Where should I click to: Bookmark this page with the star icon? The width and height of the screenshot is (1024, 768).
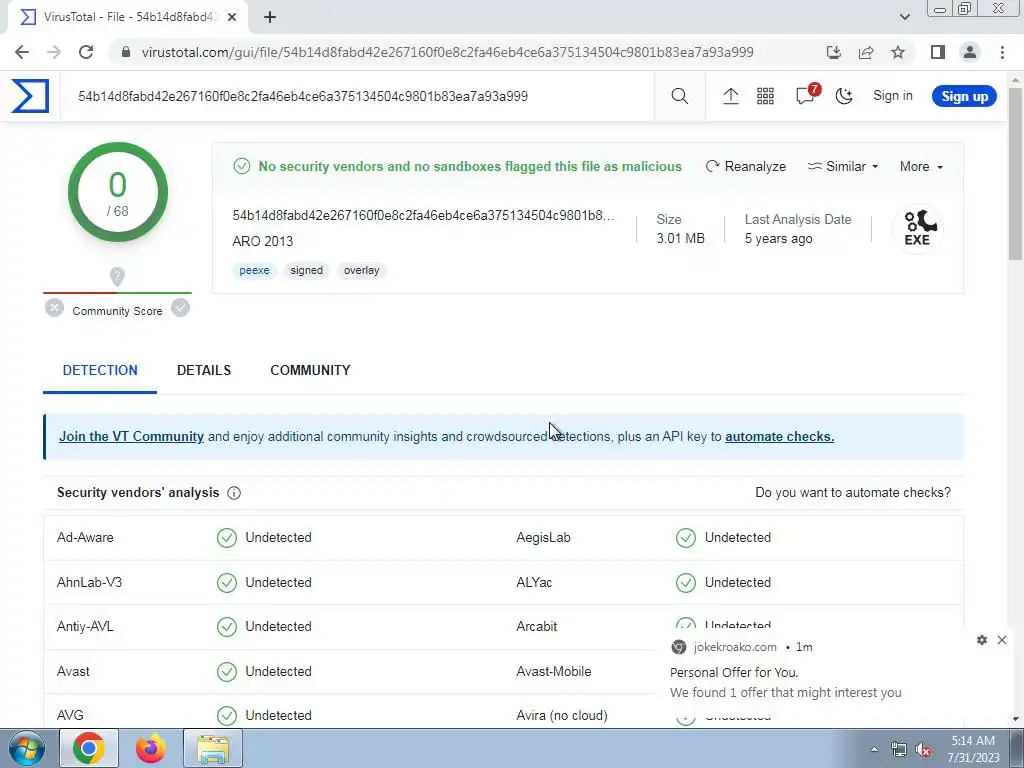coord(898,52)
